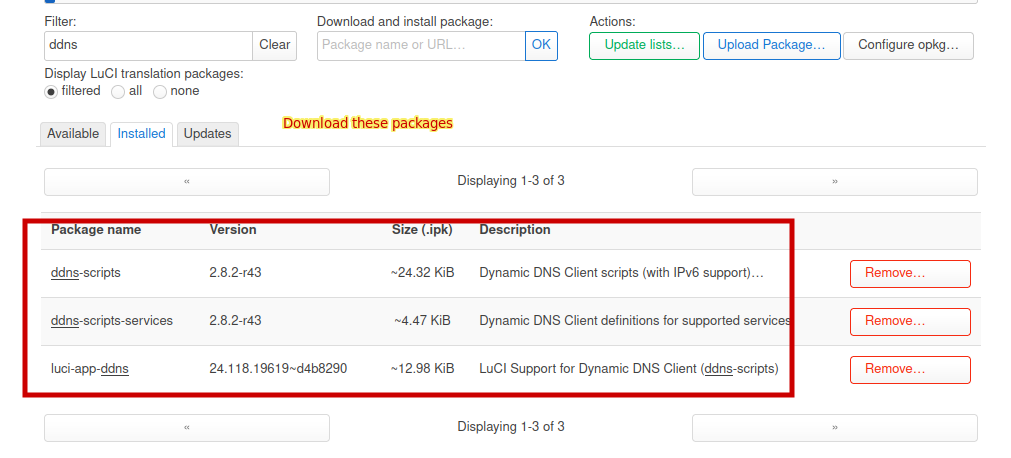Go to the previous page using top « button
The height and width of the screenshot is (458, 1011).
pos(187,182)
